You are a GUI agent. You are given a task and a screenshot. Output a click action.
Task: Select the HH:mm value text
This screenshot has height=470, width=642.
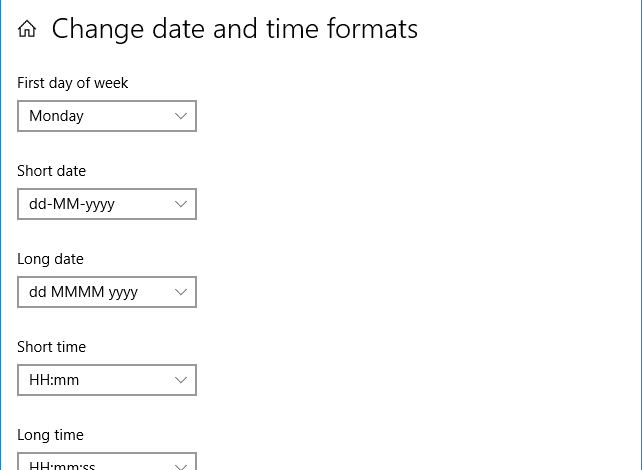coord(54,380)
